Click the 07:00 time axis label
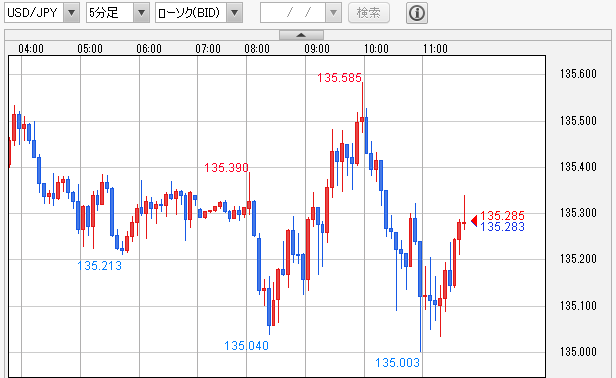This screenshot has height=378, width=616. 208,49
